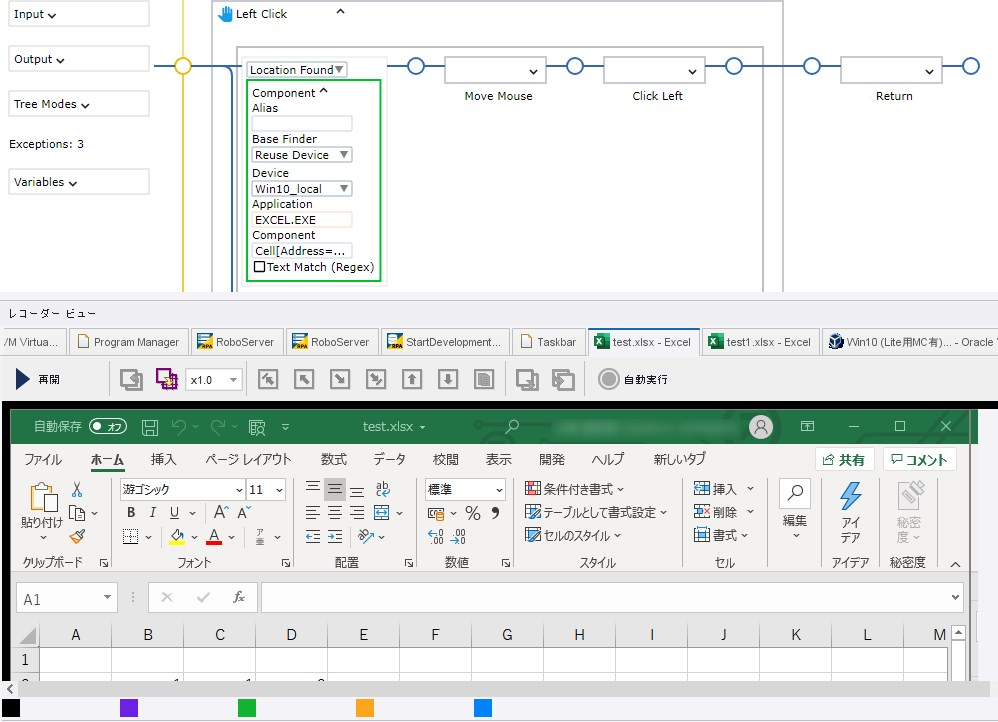Click the Undo arrow in Excel title bar

[179, 427]
